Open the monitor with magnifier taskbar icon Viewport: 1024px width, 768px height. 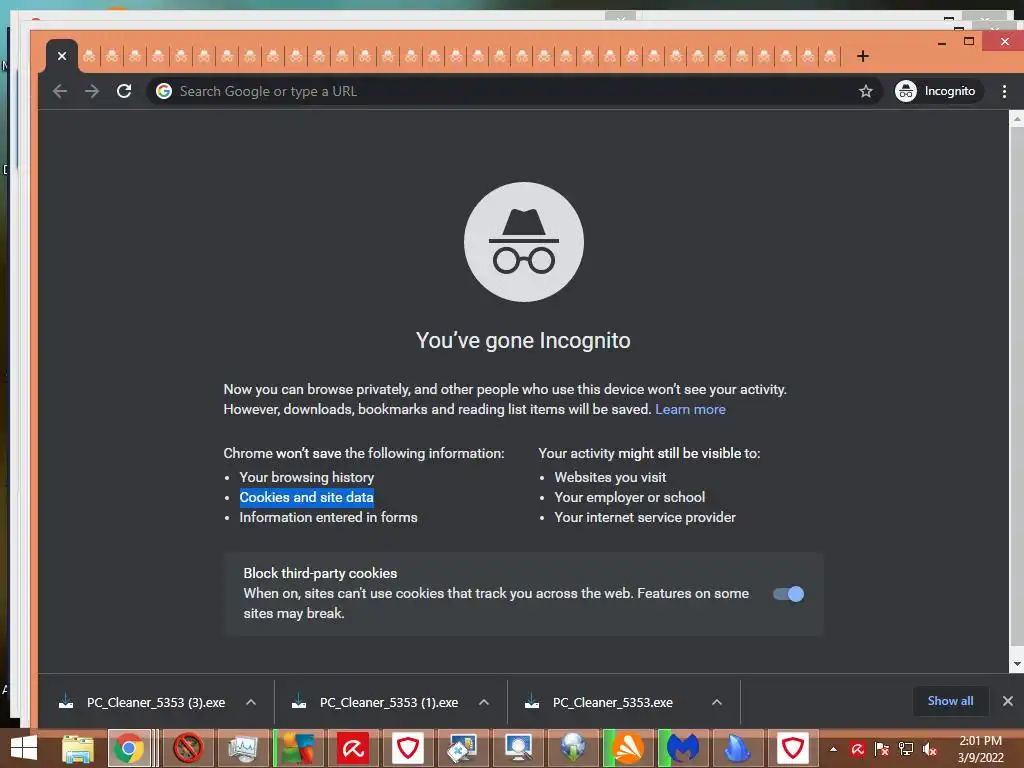[518, 748]
